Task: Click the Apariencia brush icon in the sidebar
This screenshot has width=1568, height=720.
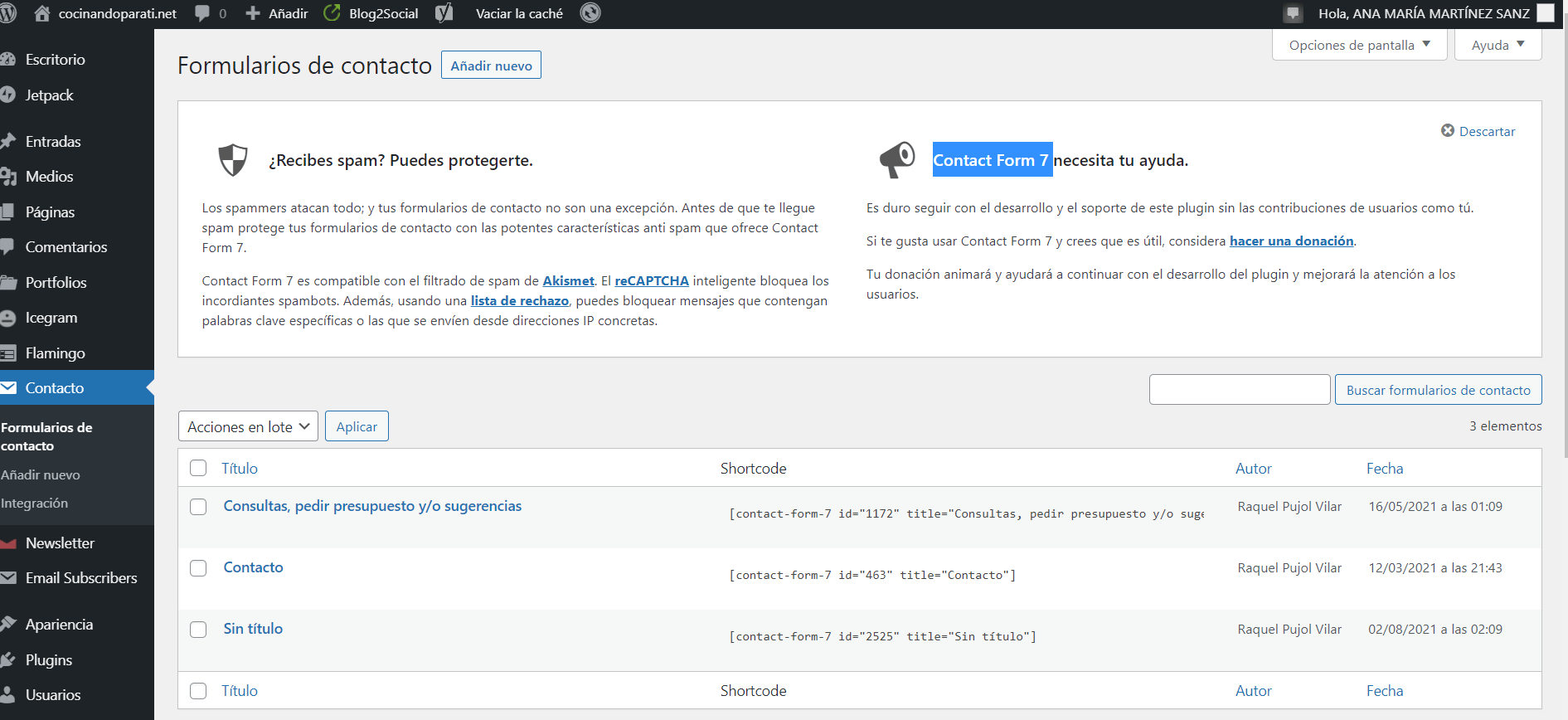Action: [x=8, y=625]
